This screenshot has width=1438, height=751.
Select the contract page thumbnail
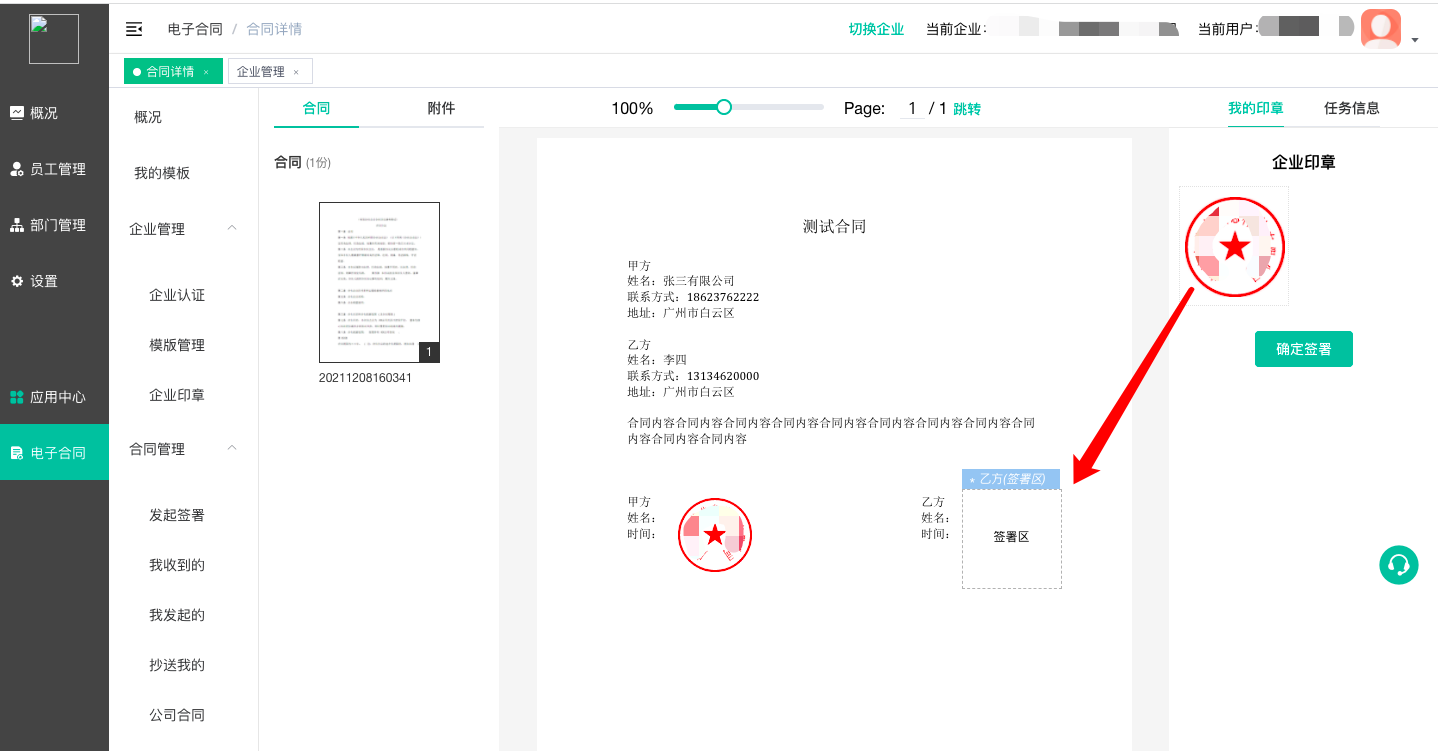(379, 282)
